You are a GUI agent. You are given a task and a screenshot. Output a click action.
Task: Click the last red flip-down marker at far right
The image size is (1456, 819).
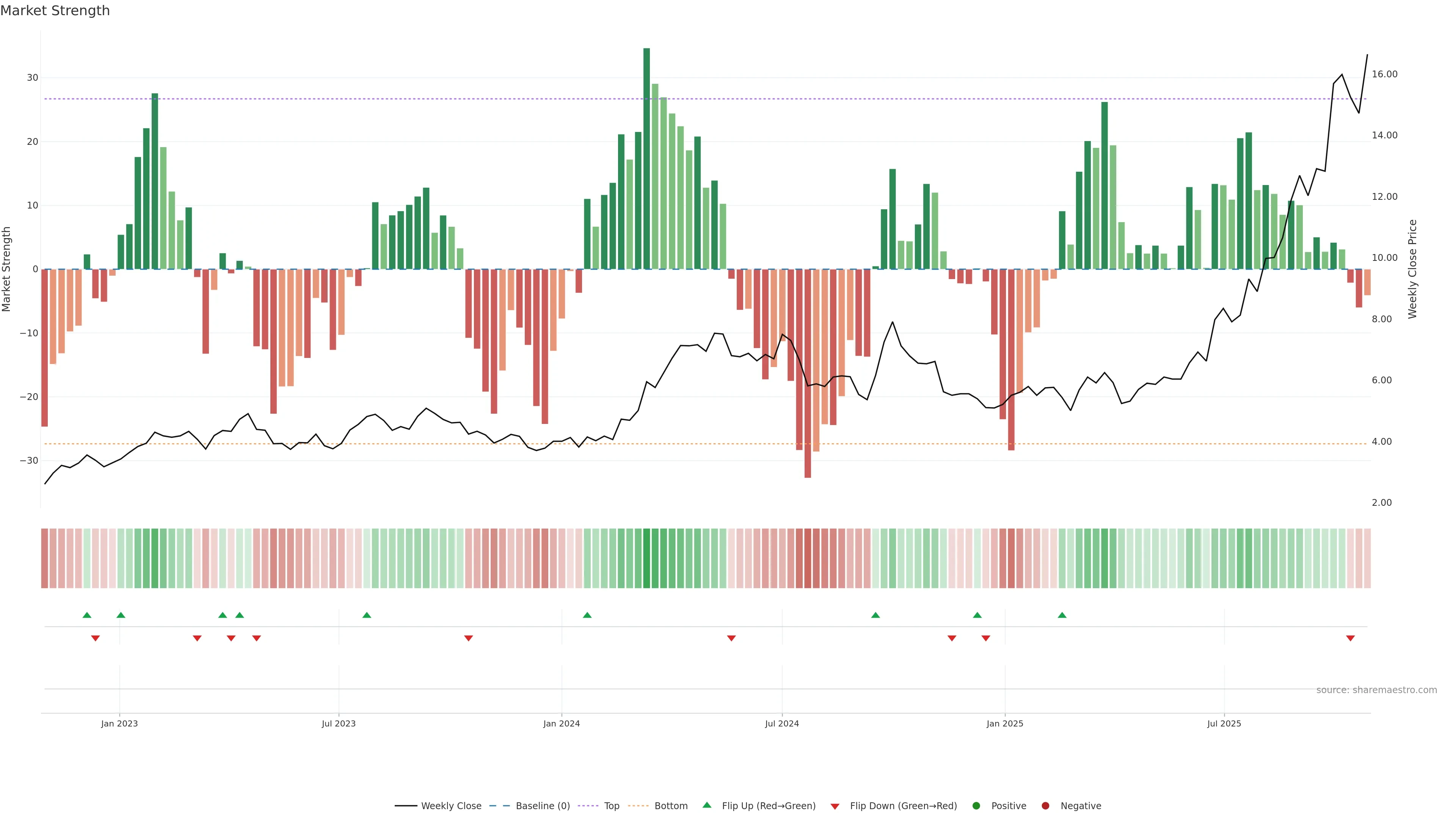click(x=1350, y=638)
